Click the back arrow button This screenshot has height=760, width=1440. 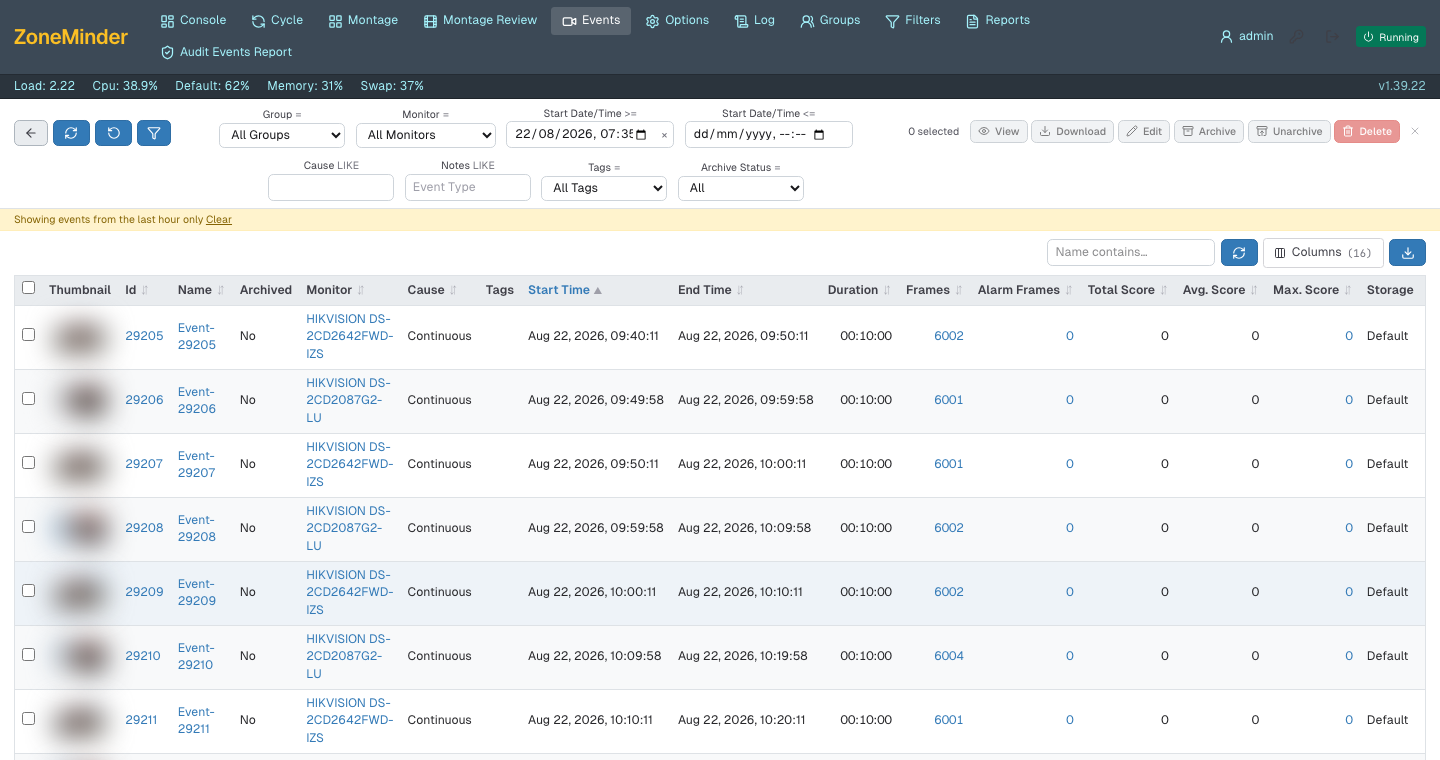(x=31, y=133)
